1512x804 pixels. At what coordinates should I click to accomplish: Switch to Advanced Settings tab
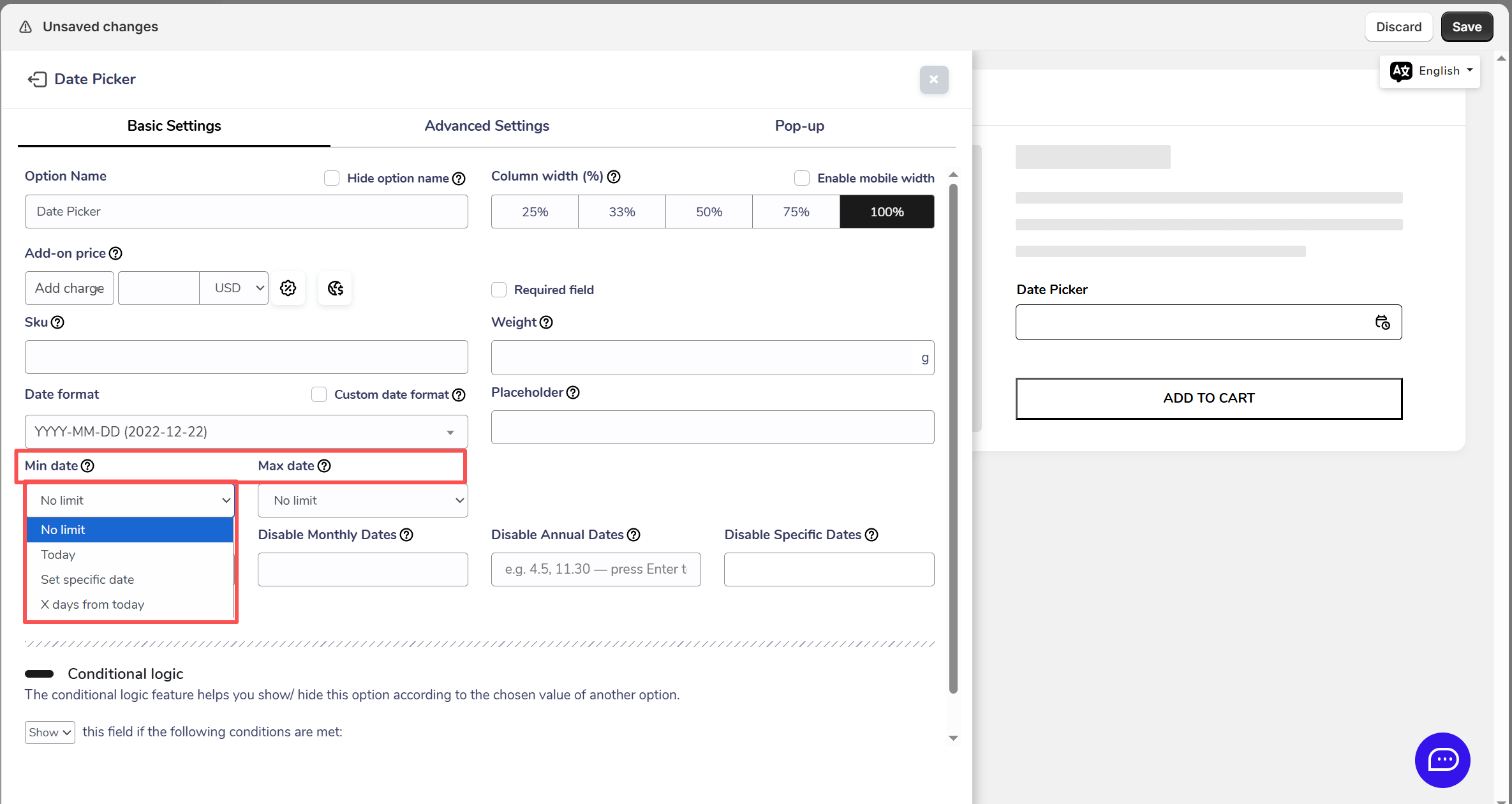[x=487, y=126]
